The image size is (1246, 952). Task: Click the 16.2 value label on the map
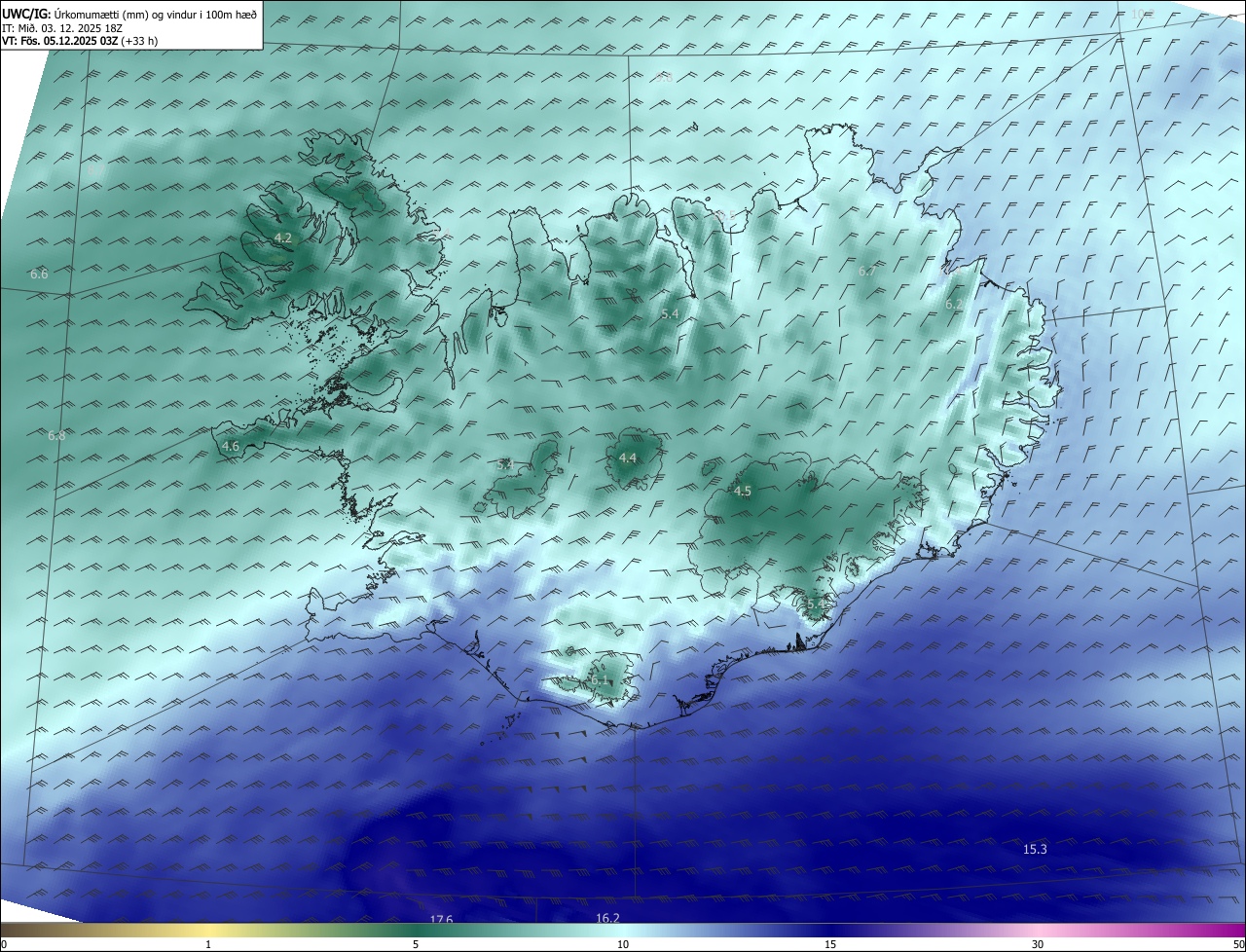tap(607, 918)
